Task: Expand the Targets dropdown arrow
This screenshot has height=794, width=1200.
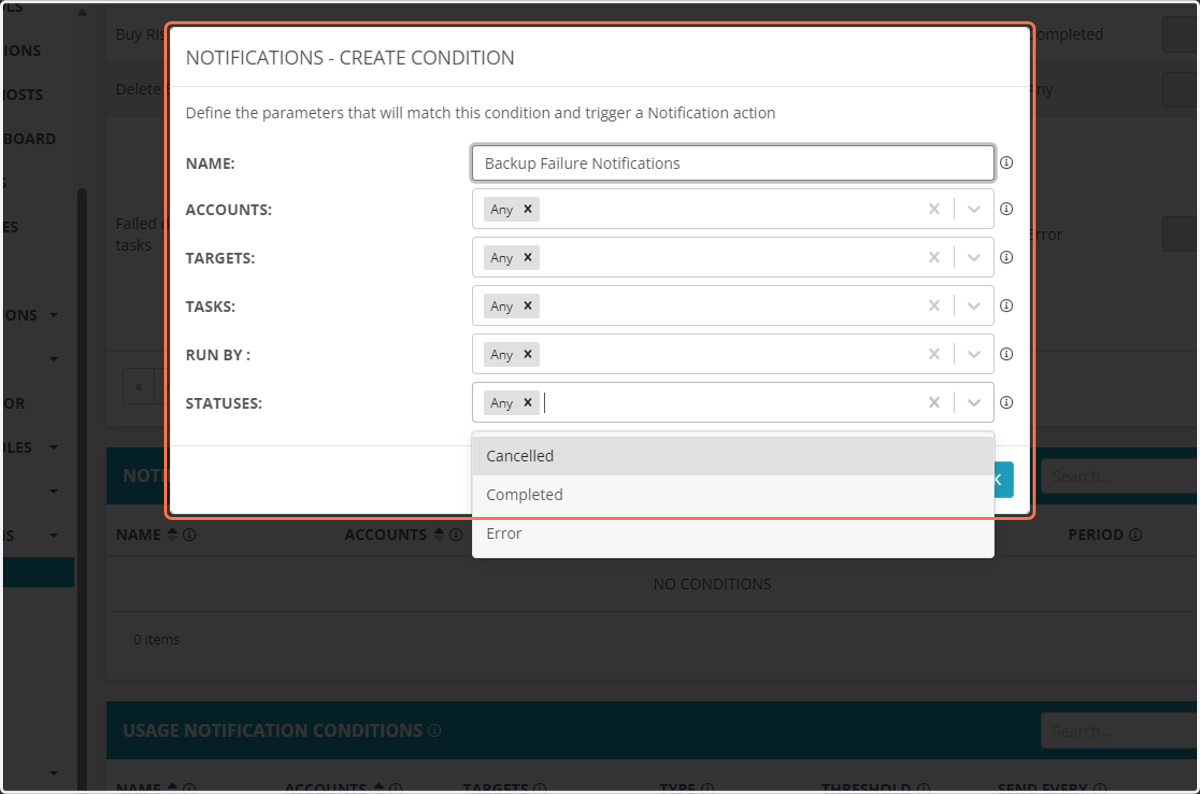Action: point(974,257)
